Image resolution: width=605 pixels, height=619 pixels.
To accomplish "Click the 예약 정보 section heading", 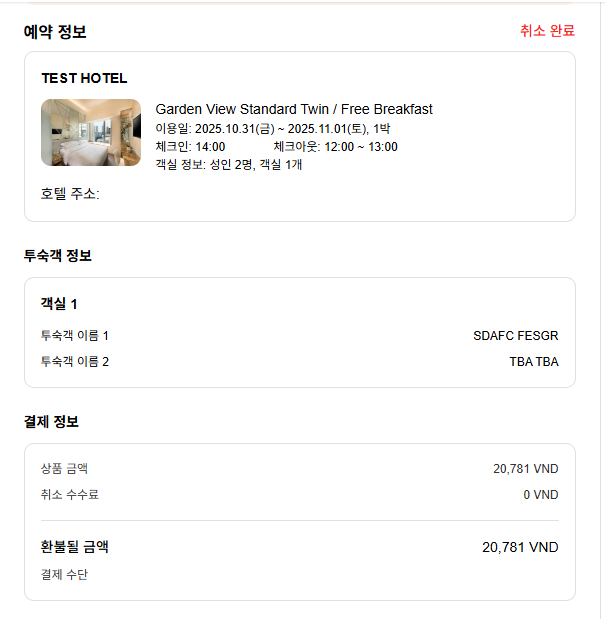I will (x=55, y=32).
